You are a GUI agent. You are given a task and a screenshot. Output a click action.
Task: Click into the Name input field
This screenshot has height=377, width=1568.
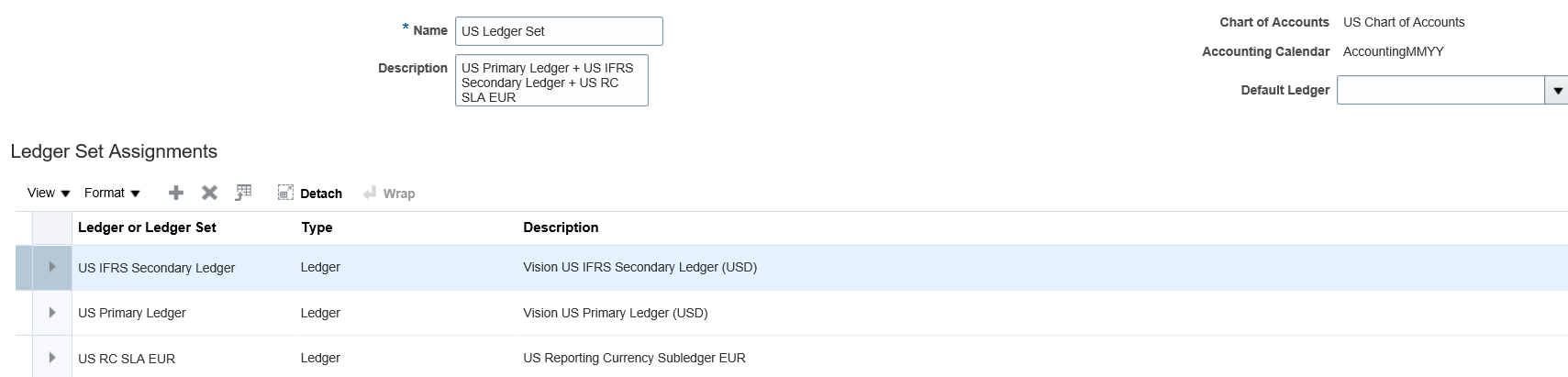558,31
